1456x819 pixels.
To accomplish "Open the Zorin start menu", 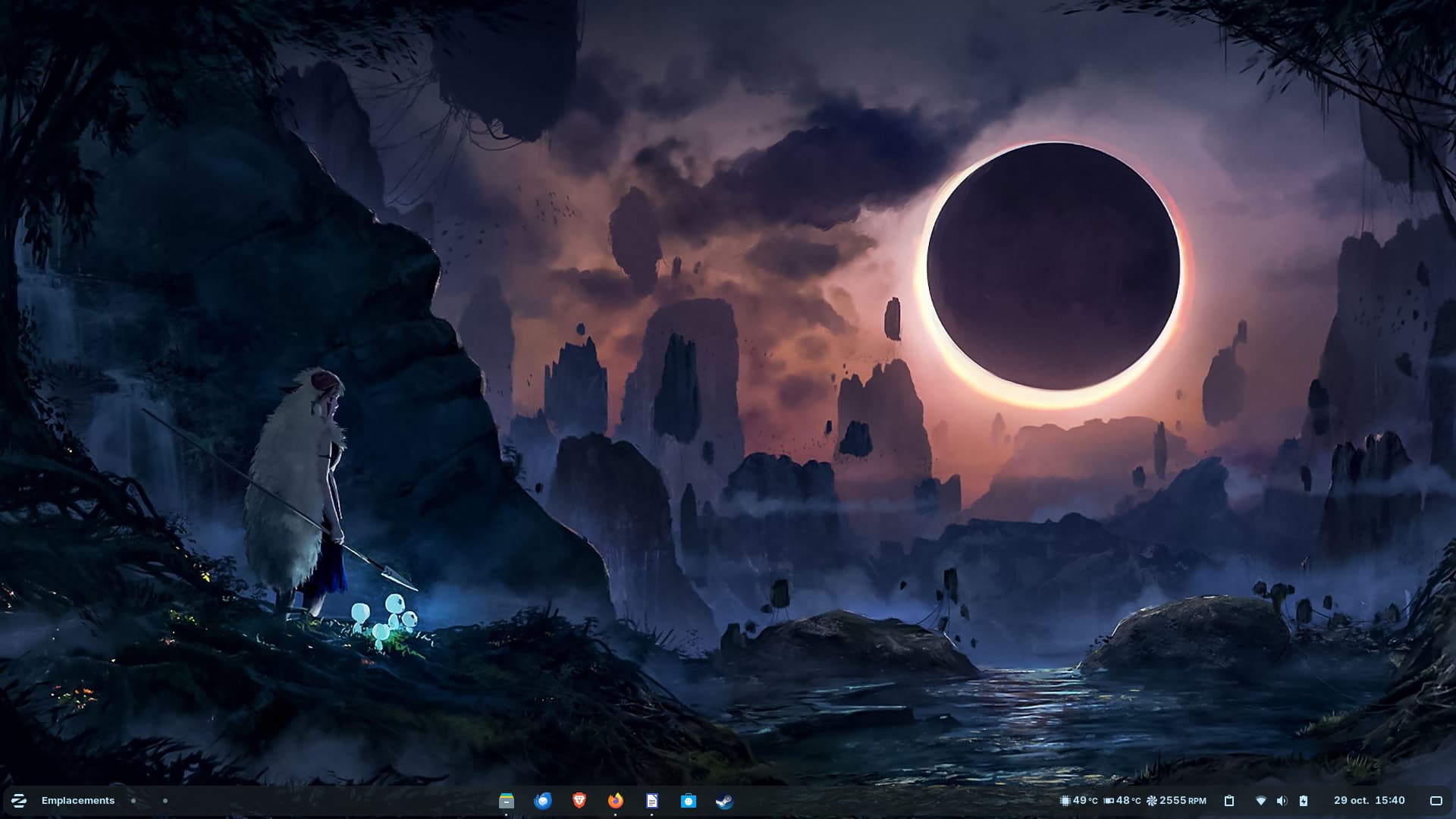I will tap(19, 801).
